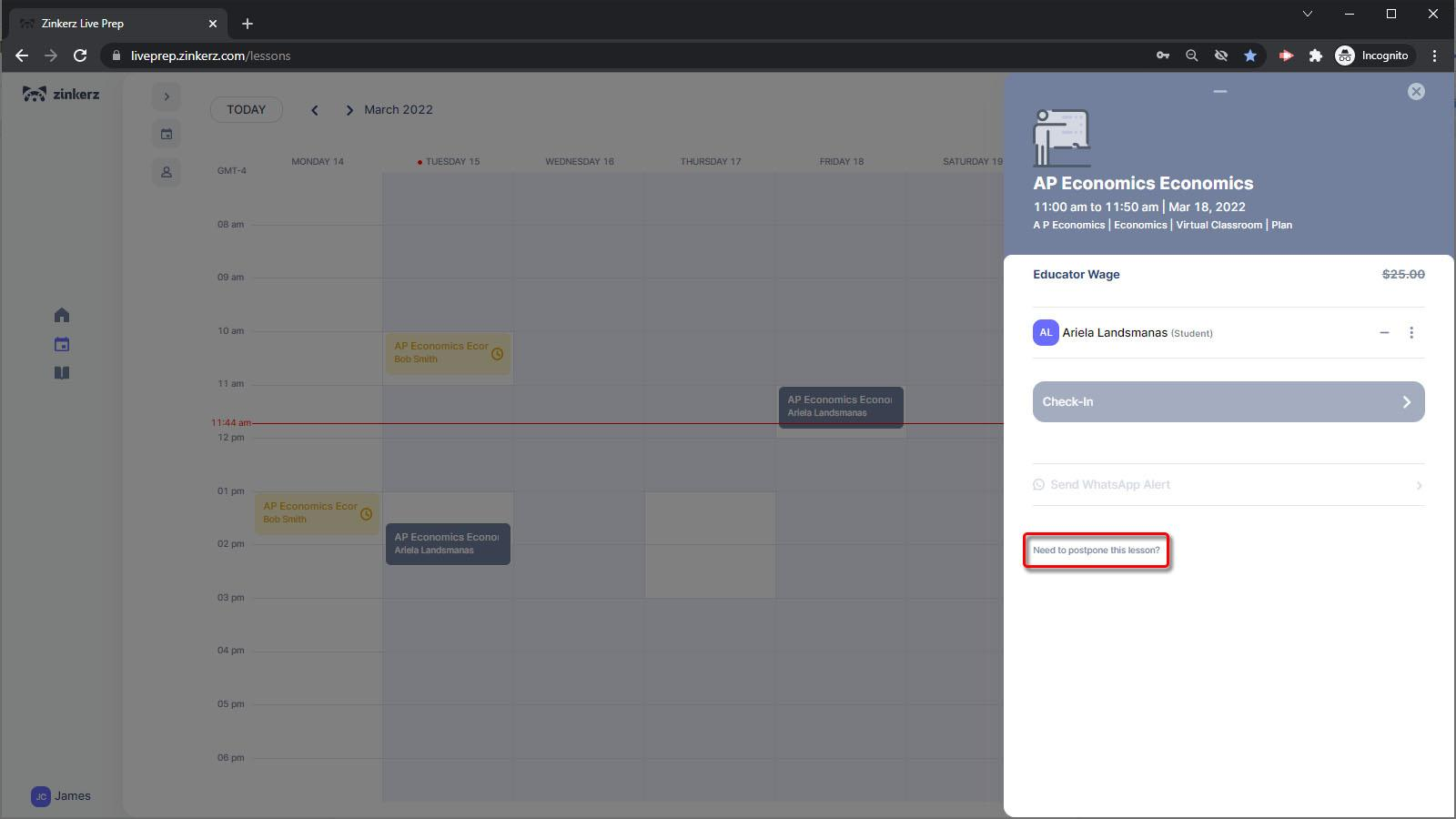Screen dimensions: 1456x819
Task: Jump to TODAY in calendar
Action: [247, 109]
